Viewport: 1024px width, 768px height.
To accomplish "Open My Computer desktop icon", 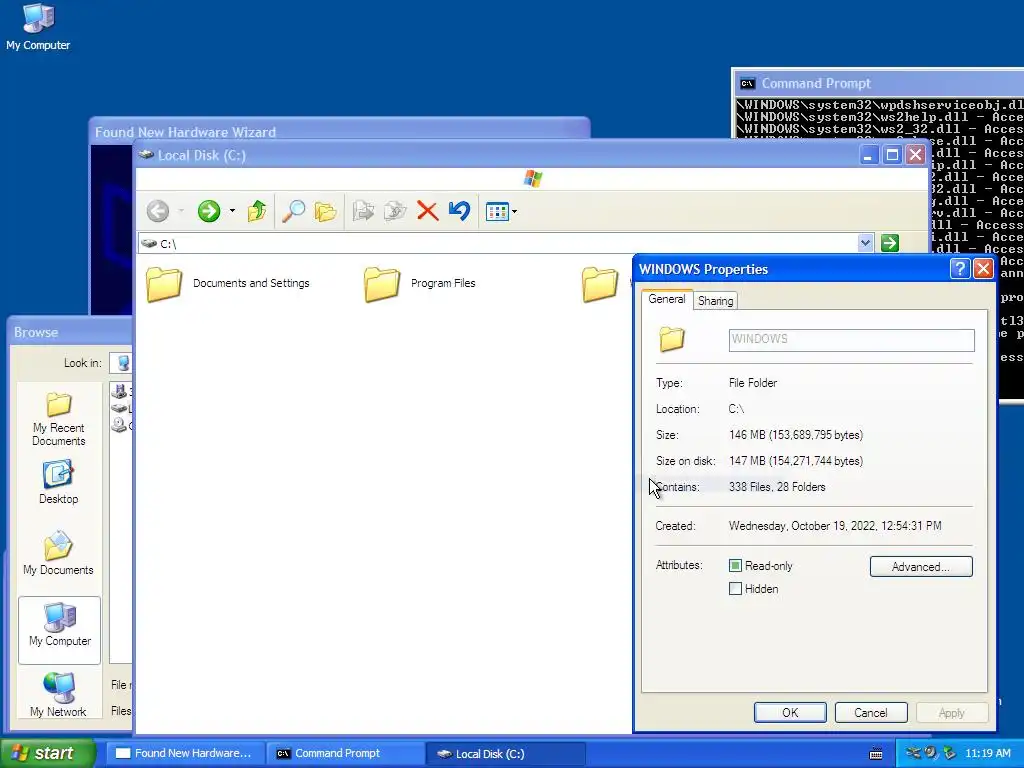I will 38,27.
